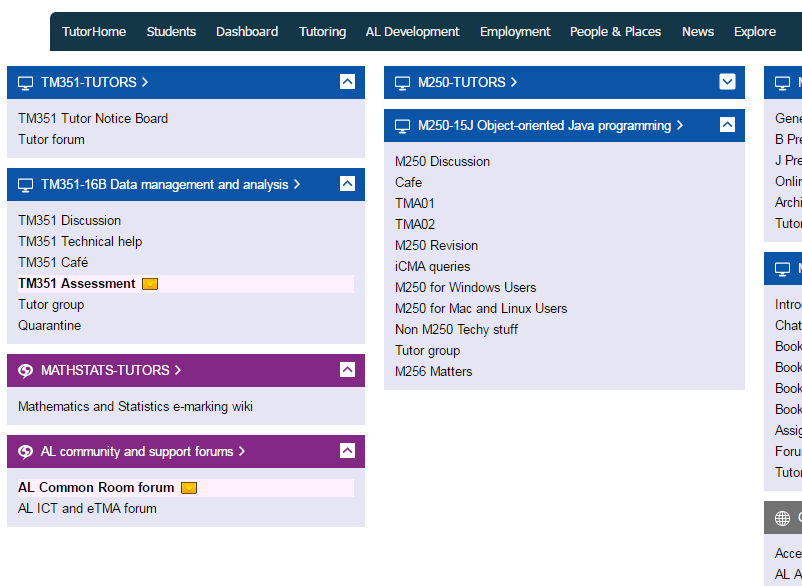Click the monitor icon on M250-15J Java programming header

pos(404,125)
